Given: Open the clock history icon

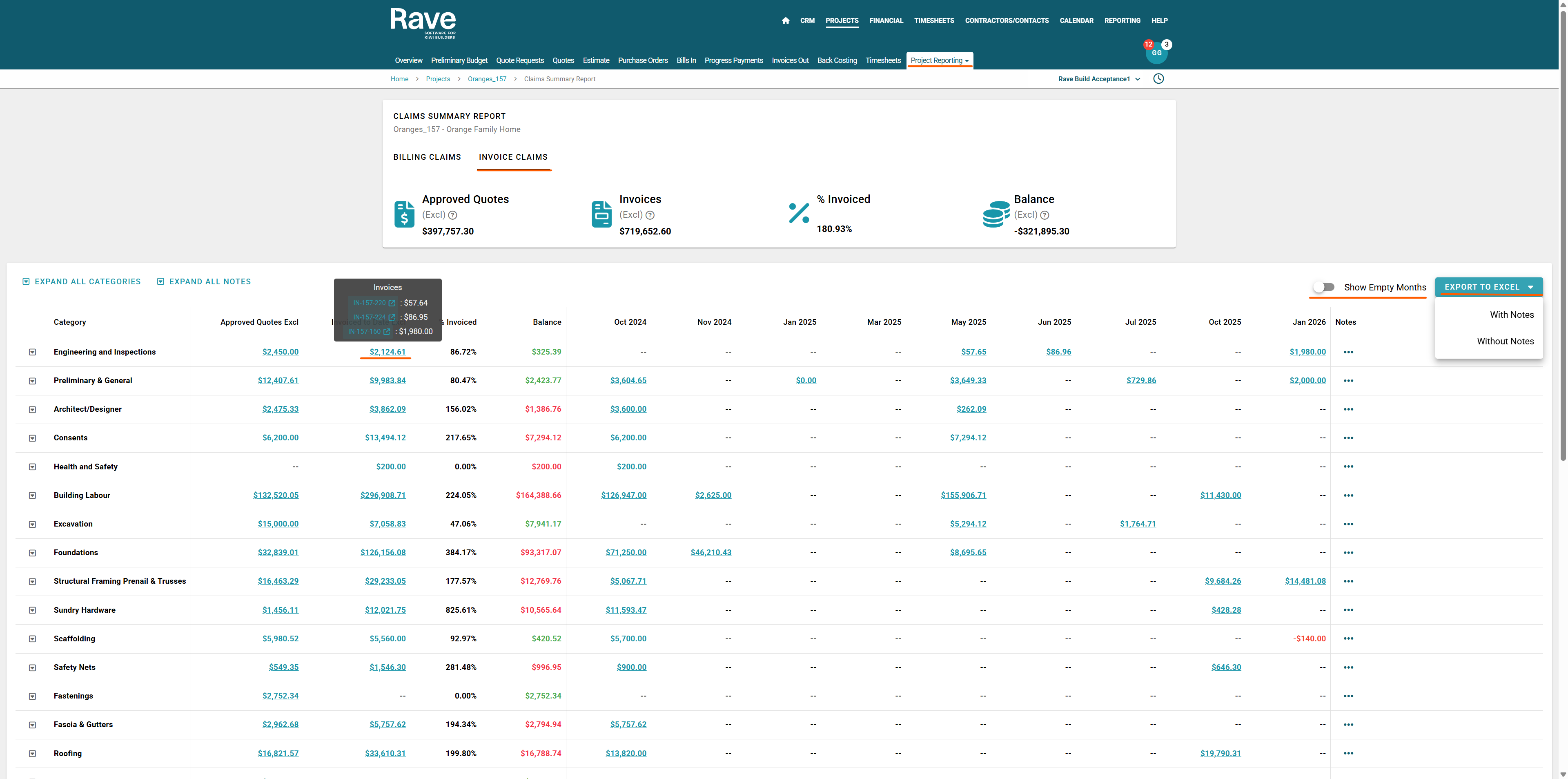Looking at the screenshot, I should [x=1158, y=78].
